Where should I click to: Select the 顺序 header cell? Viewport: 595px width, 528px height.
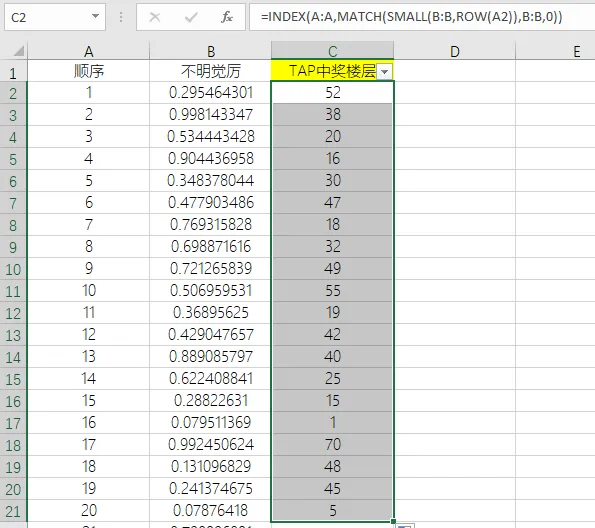coord(88,71)
